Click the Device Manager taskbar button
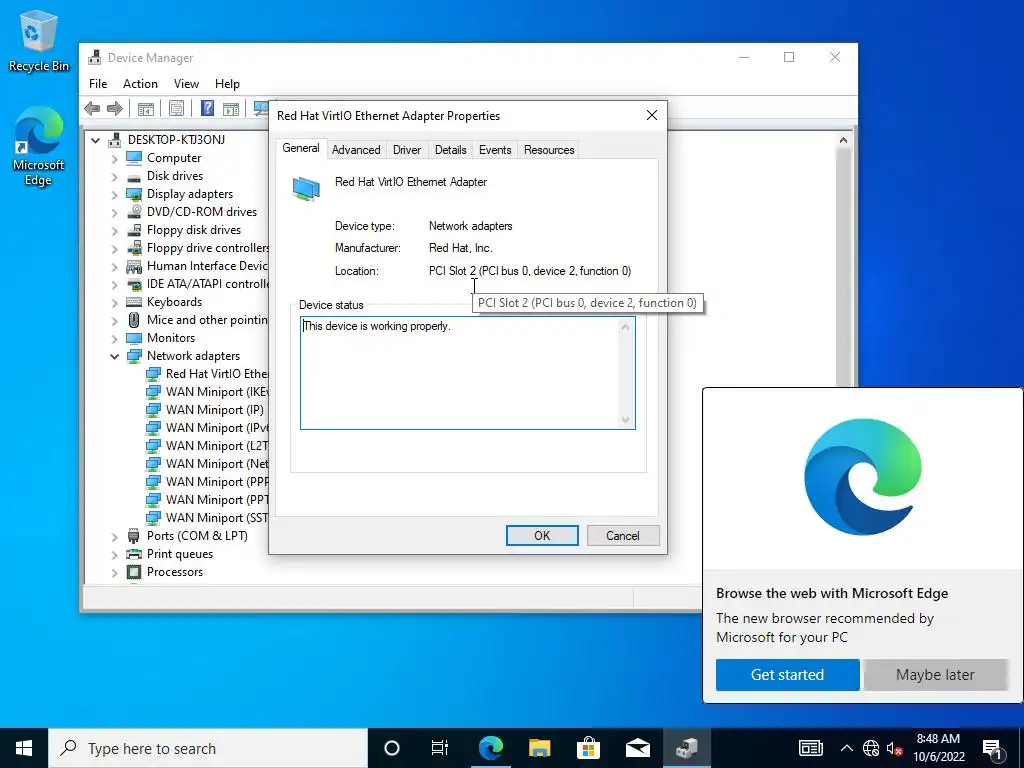This screenshot has height=768, width=1024. pyautogui.click(x=686, y=748)
